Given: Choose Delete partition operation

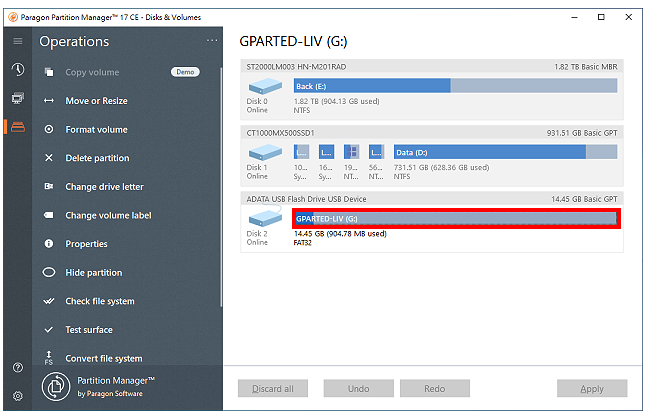Looking at the screenshot, I should point(97,158).
